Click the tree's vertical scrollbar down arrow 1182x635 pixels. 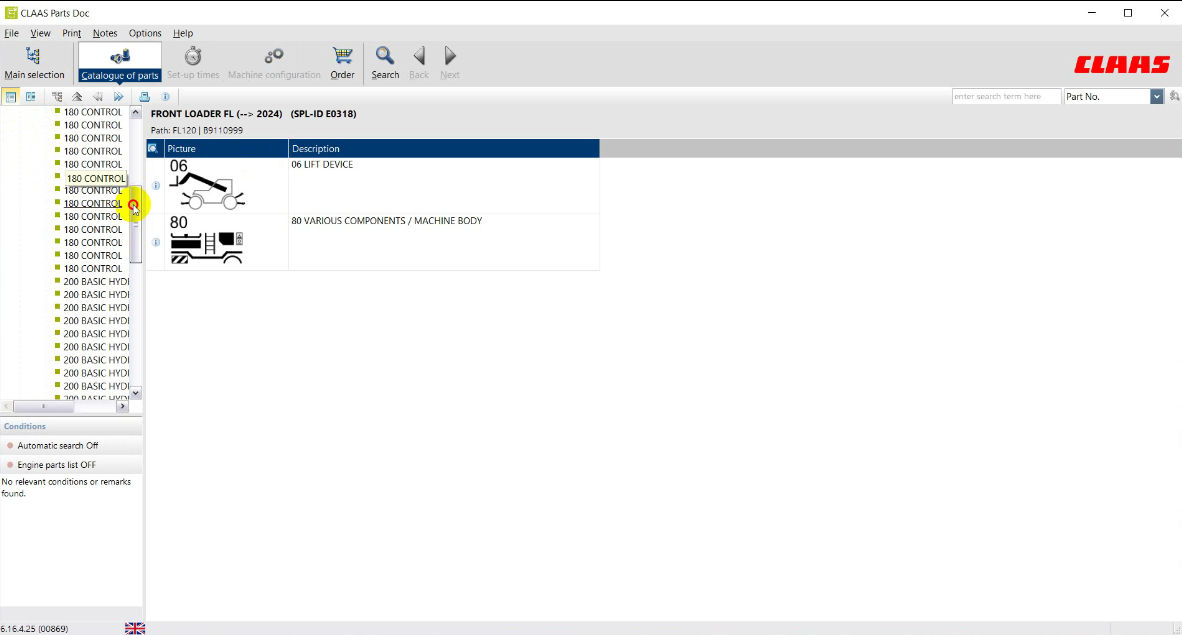(x=136, y=393)
